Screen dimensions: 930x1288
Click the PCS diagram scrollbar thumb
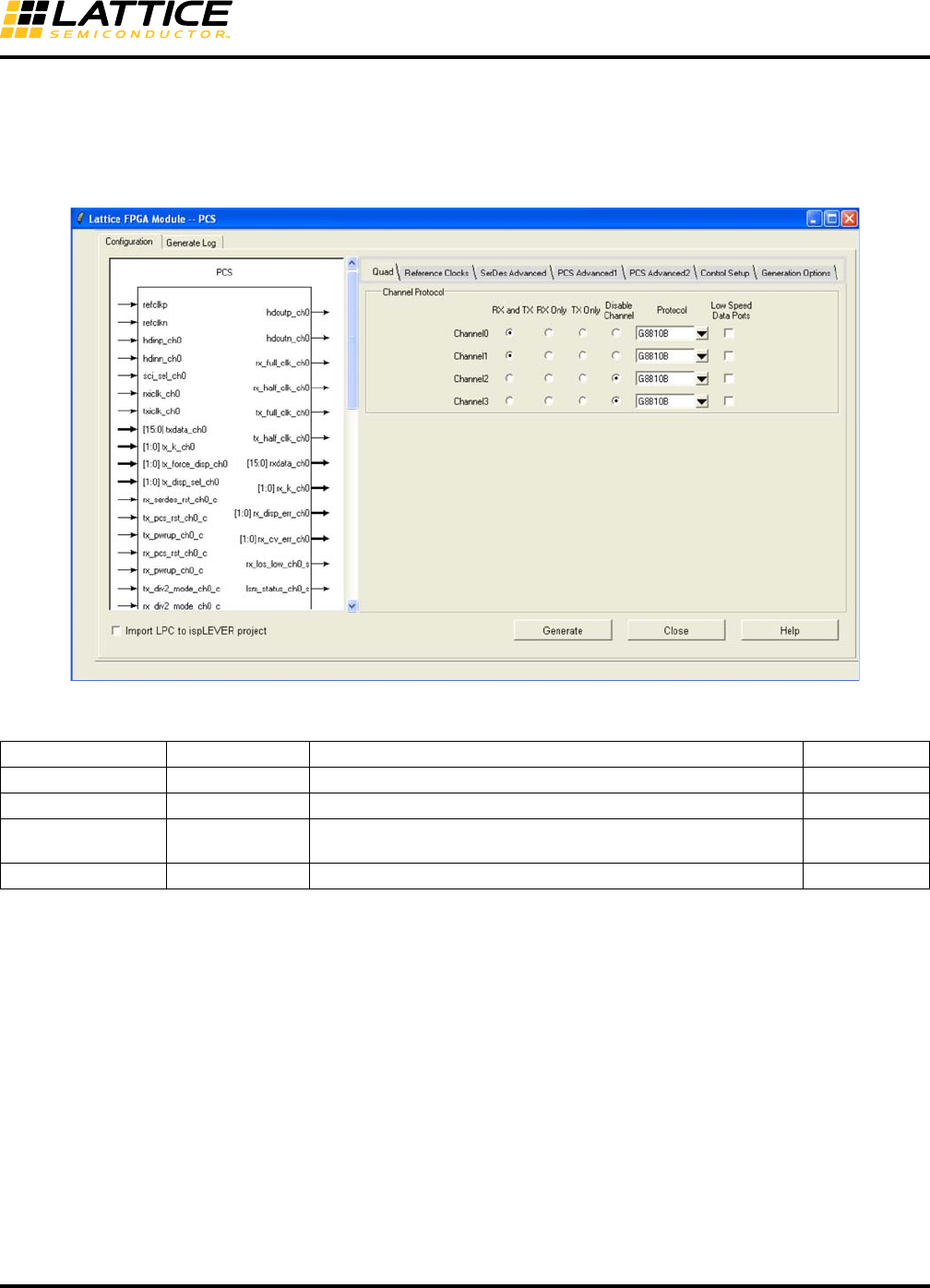352,340
